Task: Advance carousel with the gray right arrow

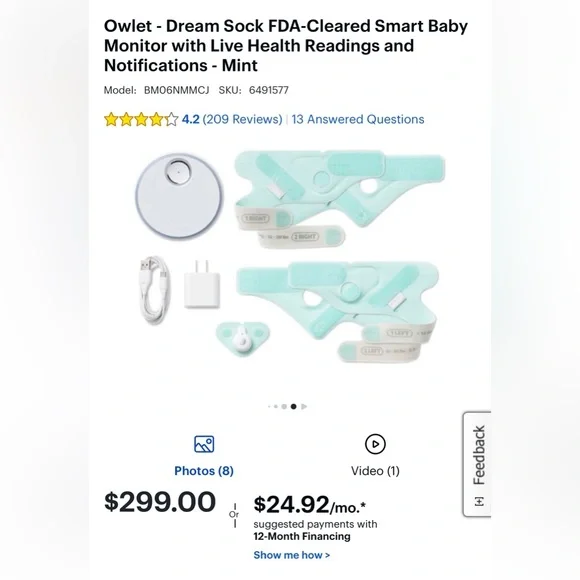Action: 304,407
